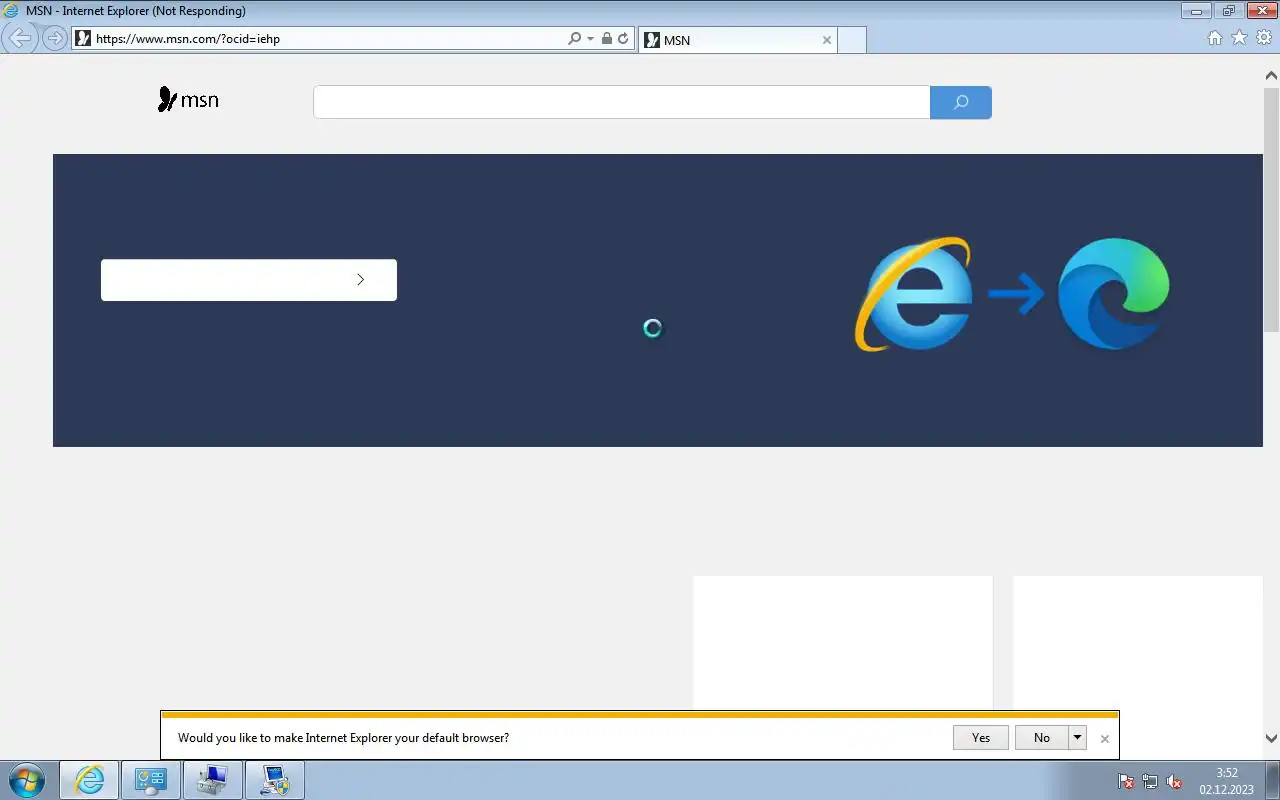Click the search magnifier in address bar

[x=574, y=39]
